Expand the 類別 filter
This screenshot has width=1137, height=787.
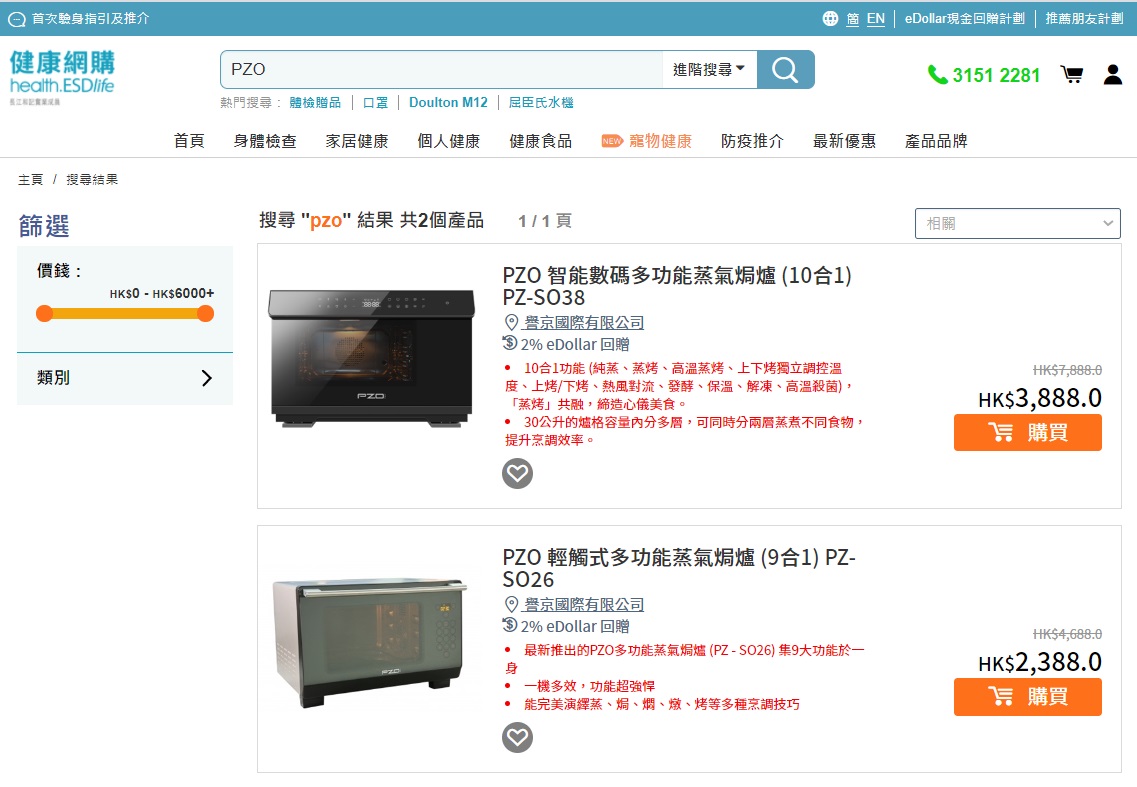[x=125, y=378]
